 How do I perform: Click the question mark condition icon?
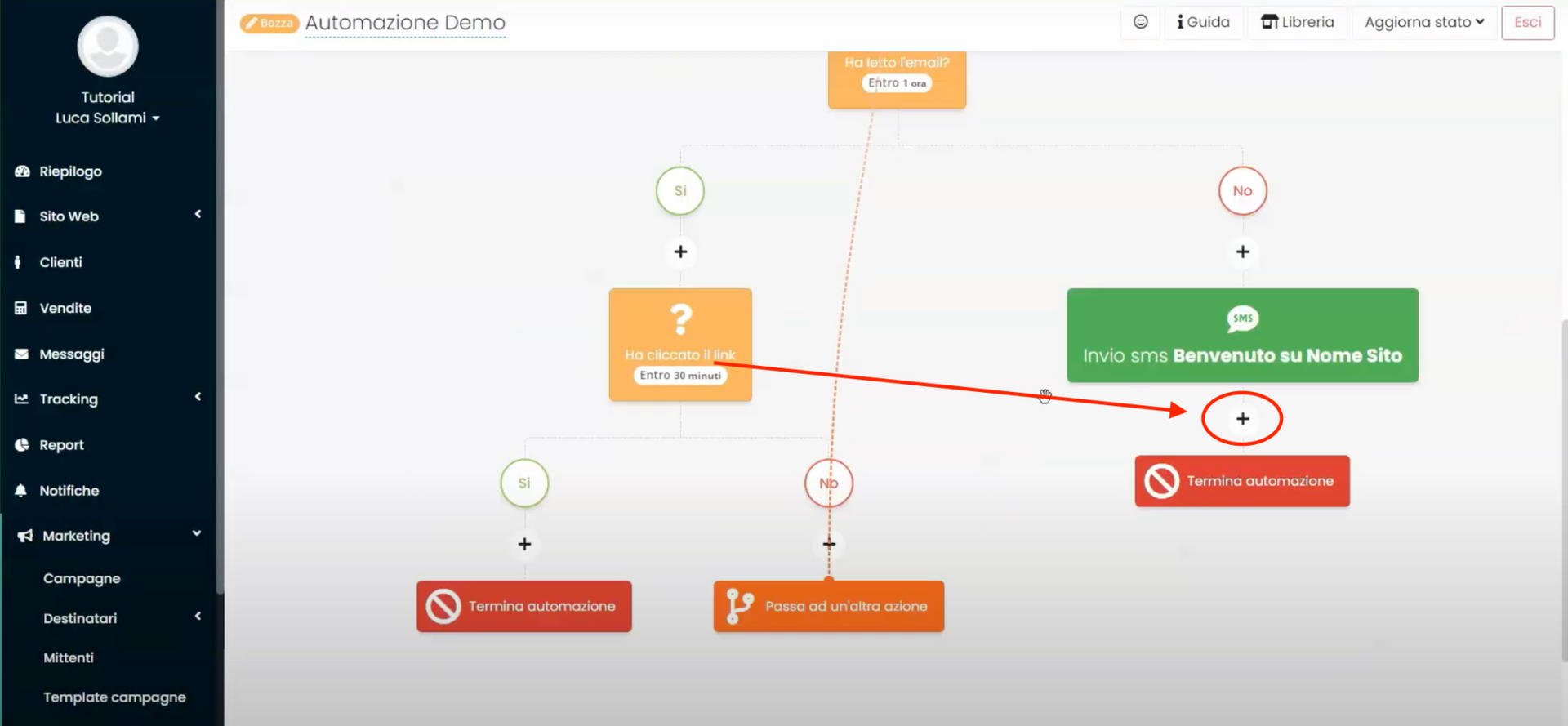click(680, 319)
